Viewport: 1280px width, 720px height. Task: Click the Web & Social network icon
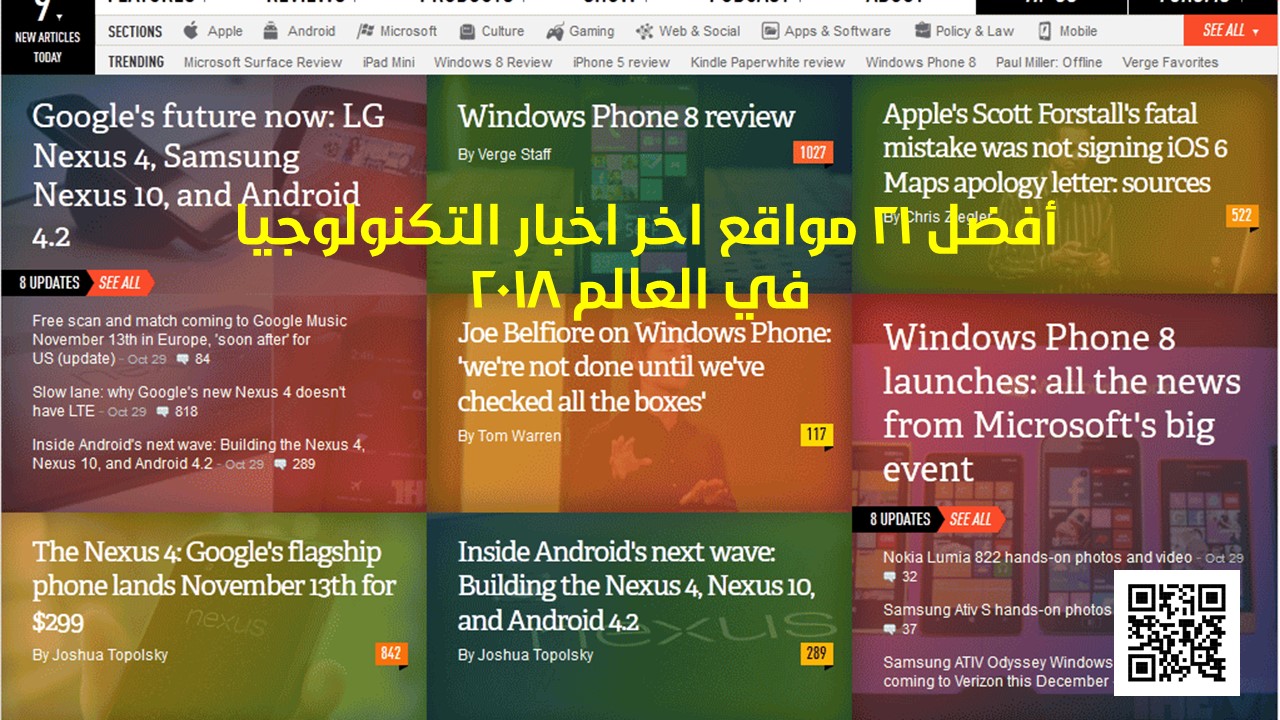click(x=645, y=31)
